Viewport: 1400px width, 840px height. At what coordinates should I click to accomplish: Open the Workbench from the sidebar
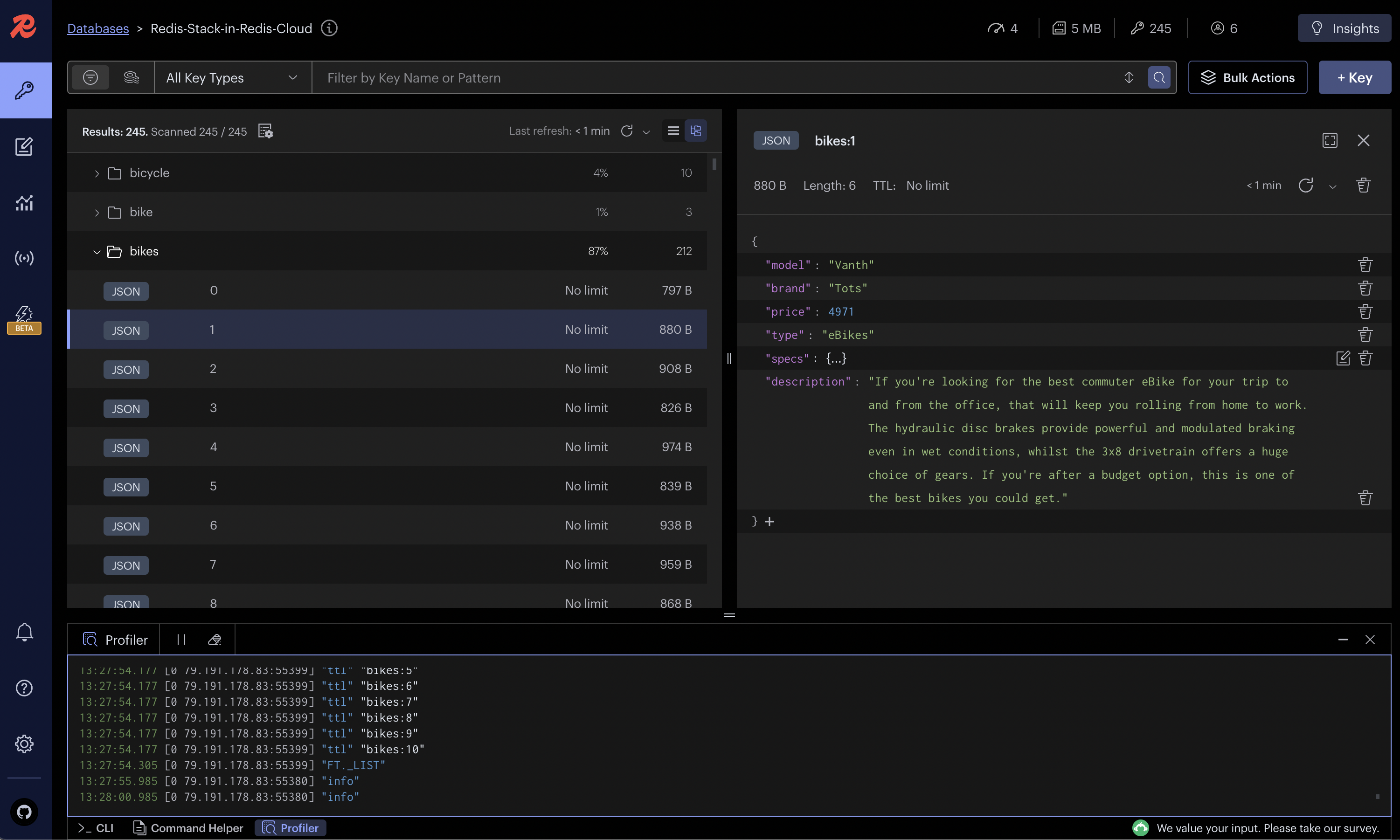(24, 146)
